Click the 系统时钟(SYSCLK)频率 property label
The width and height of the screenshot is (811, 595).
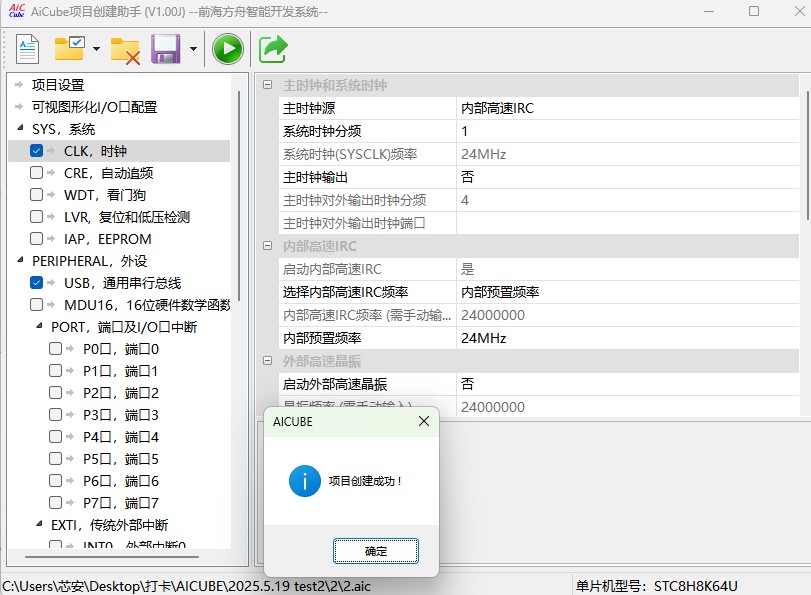350,154
